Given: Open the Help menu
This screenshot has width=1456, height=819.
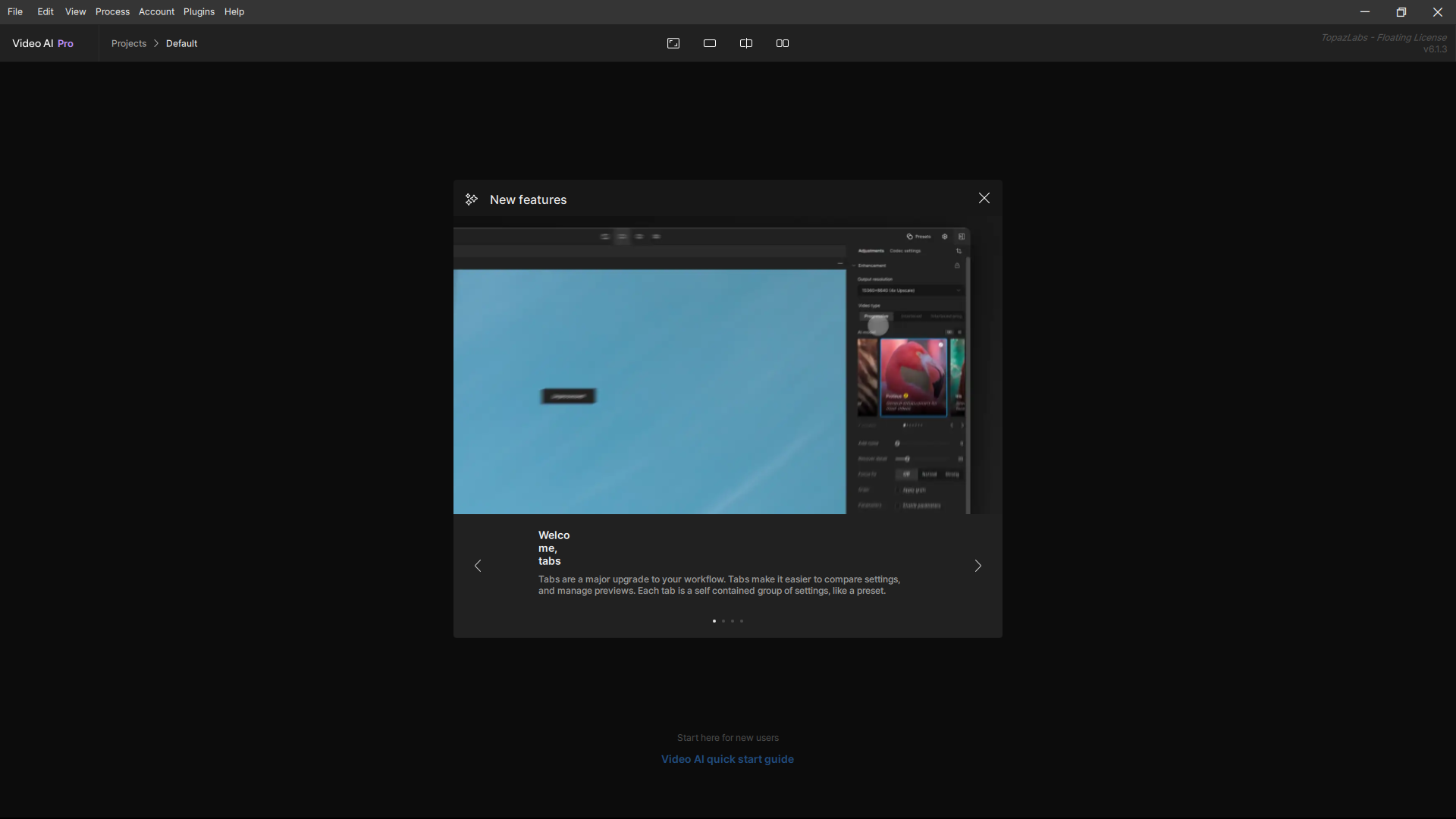Looking at the screenshot, I should (x=234, y=11).
